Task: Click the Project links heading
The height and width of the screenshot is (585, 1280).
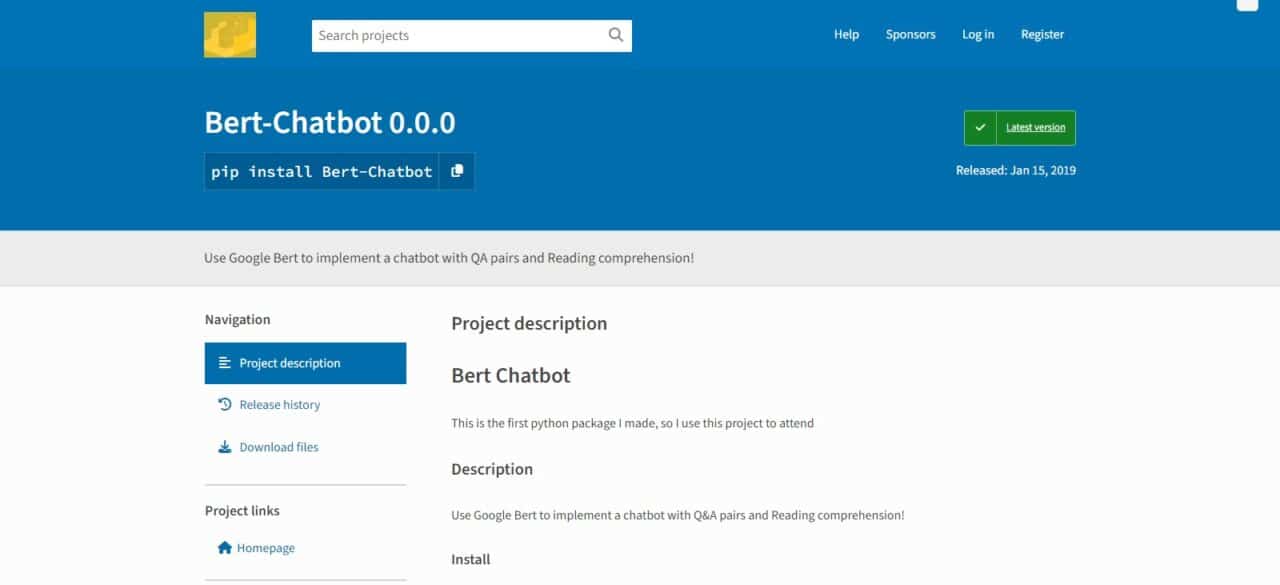Action: [242, 511]
